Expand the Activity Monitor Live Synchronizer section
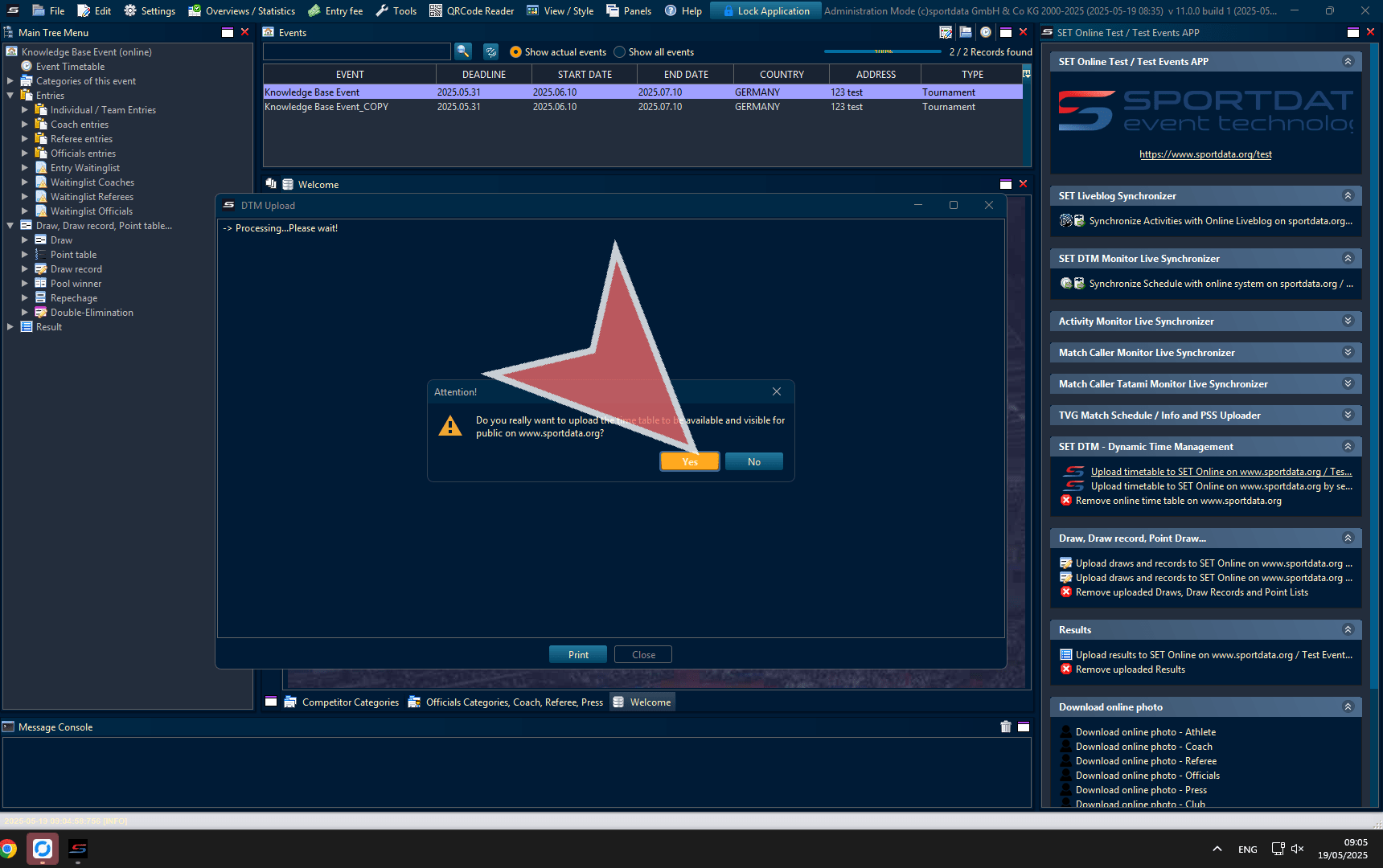The height and width of the screenshot is (868, 1383). tap(1348, 321)
